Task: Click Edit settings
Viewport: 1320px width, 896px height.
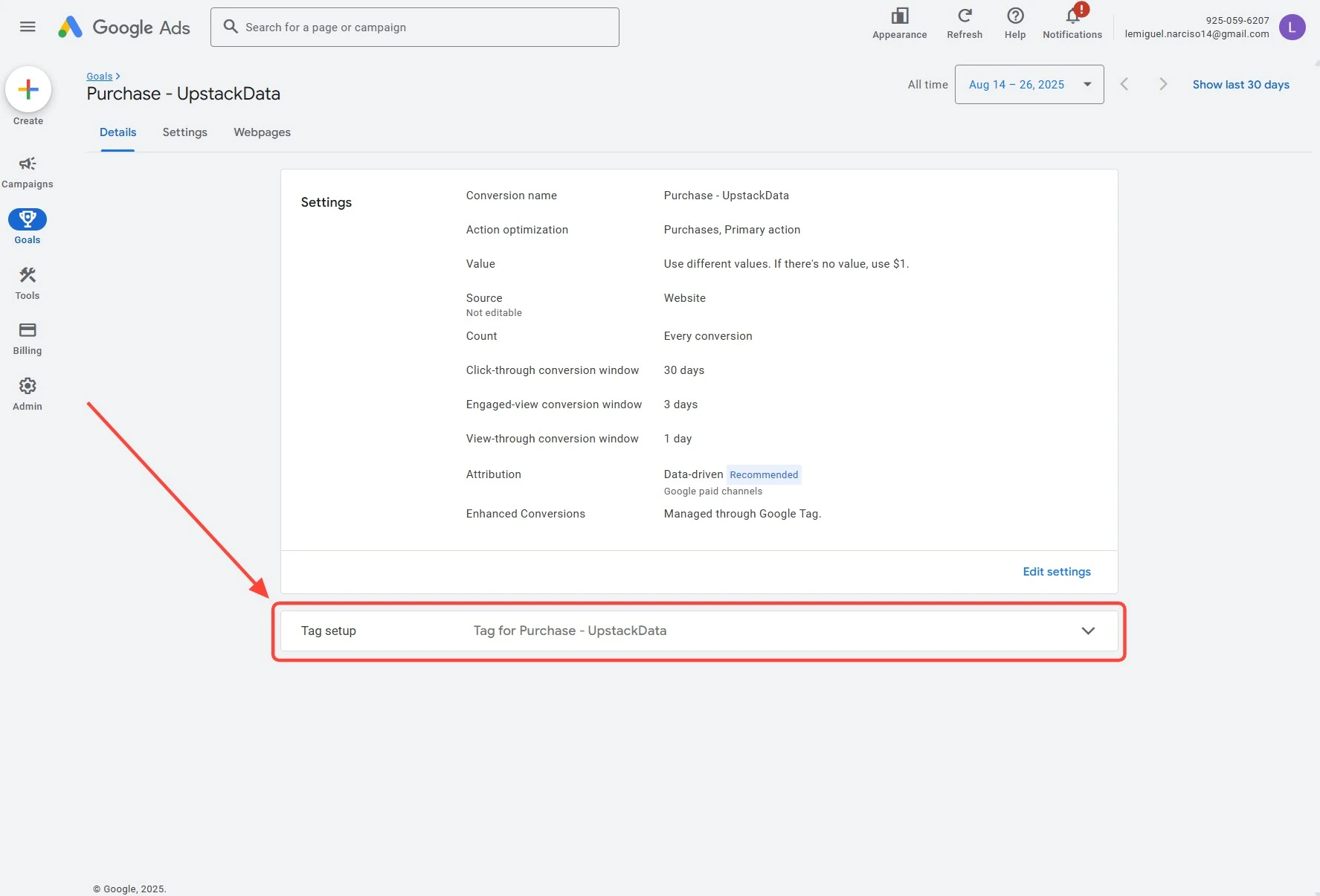Action: tap(1057, 572)
